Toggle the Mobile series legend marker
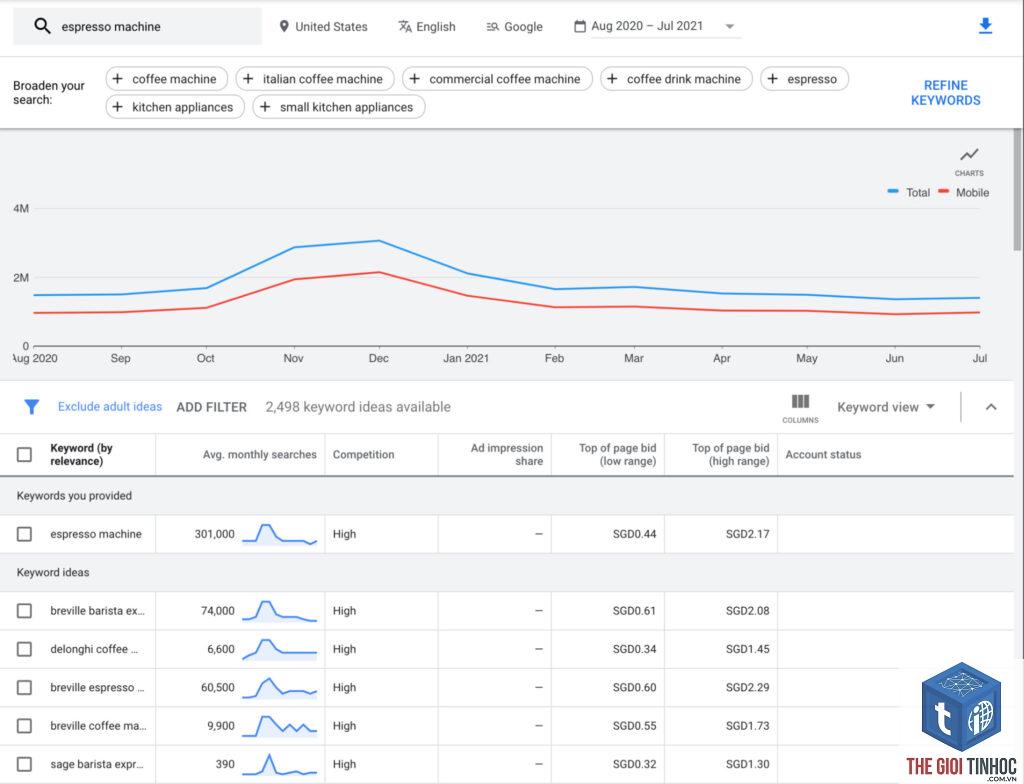 pos(943,192)
